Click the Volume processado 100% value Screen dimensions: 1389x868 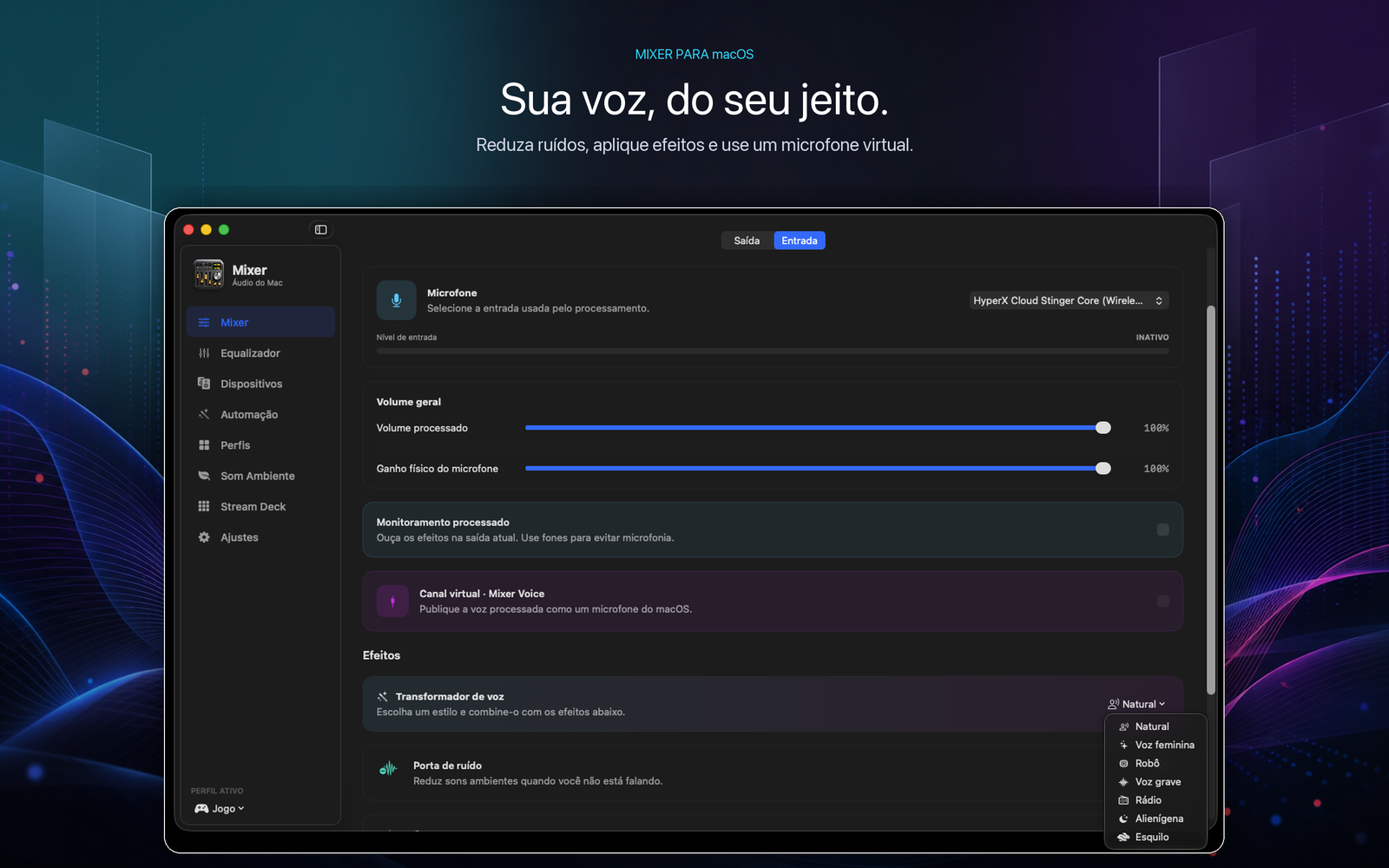tap(1156, 429)
